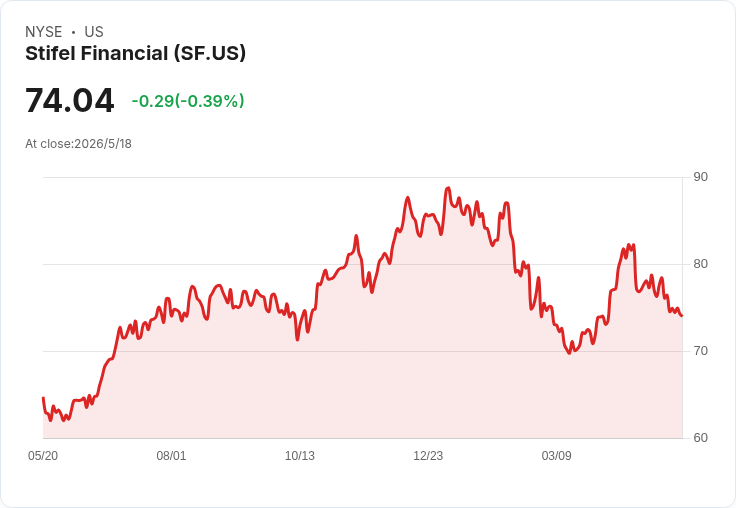
Task: Click the 80 y-axis price label
Action: coord(700,264)
